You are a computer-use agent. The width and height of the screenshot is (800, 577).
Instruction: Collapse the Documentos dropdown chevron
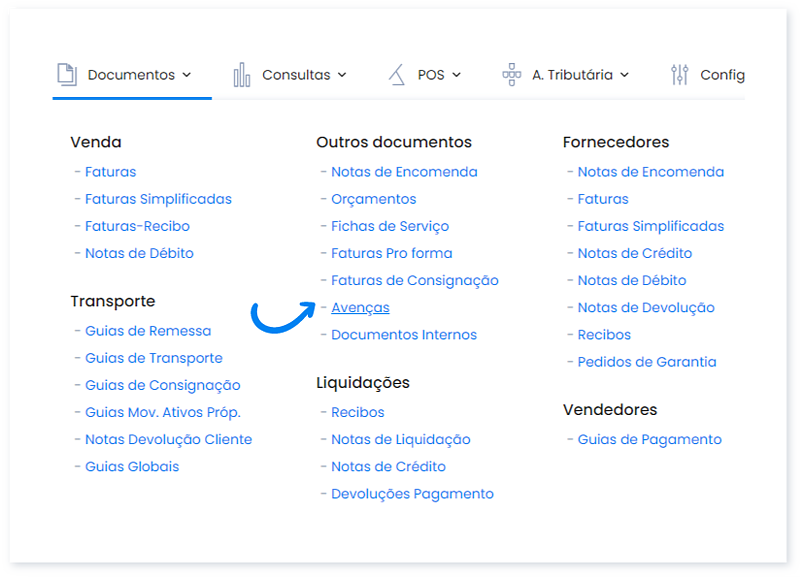(x=186, y=75)
